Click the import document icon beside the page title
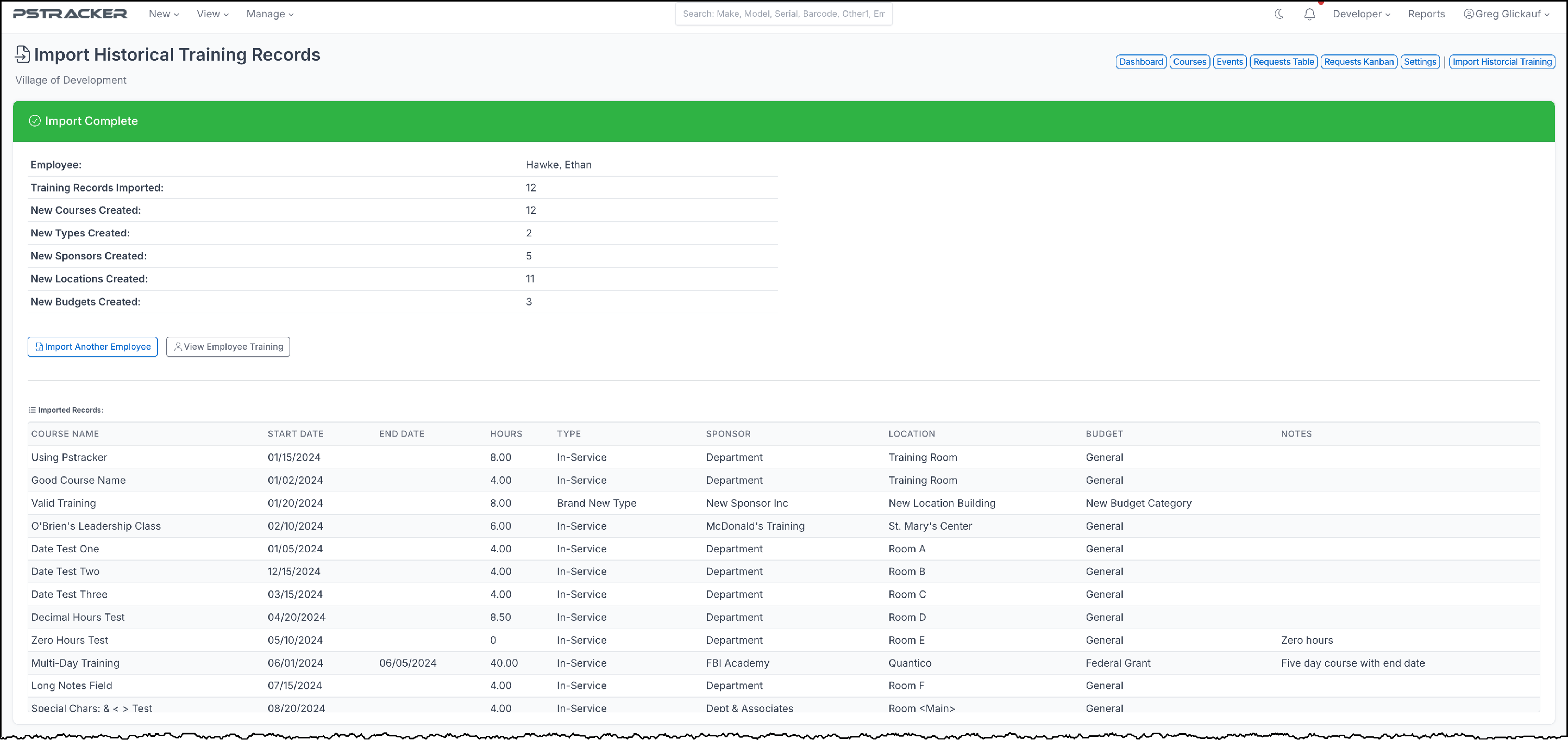 (x=22, y=54)
